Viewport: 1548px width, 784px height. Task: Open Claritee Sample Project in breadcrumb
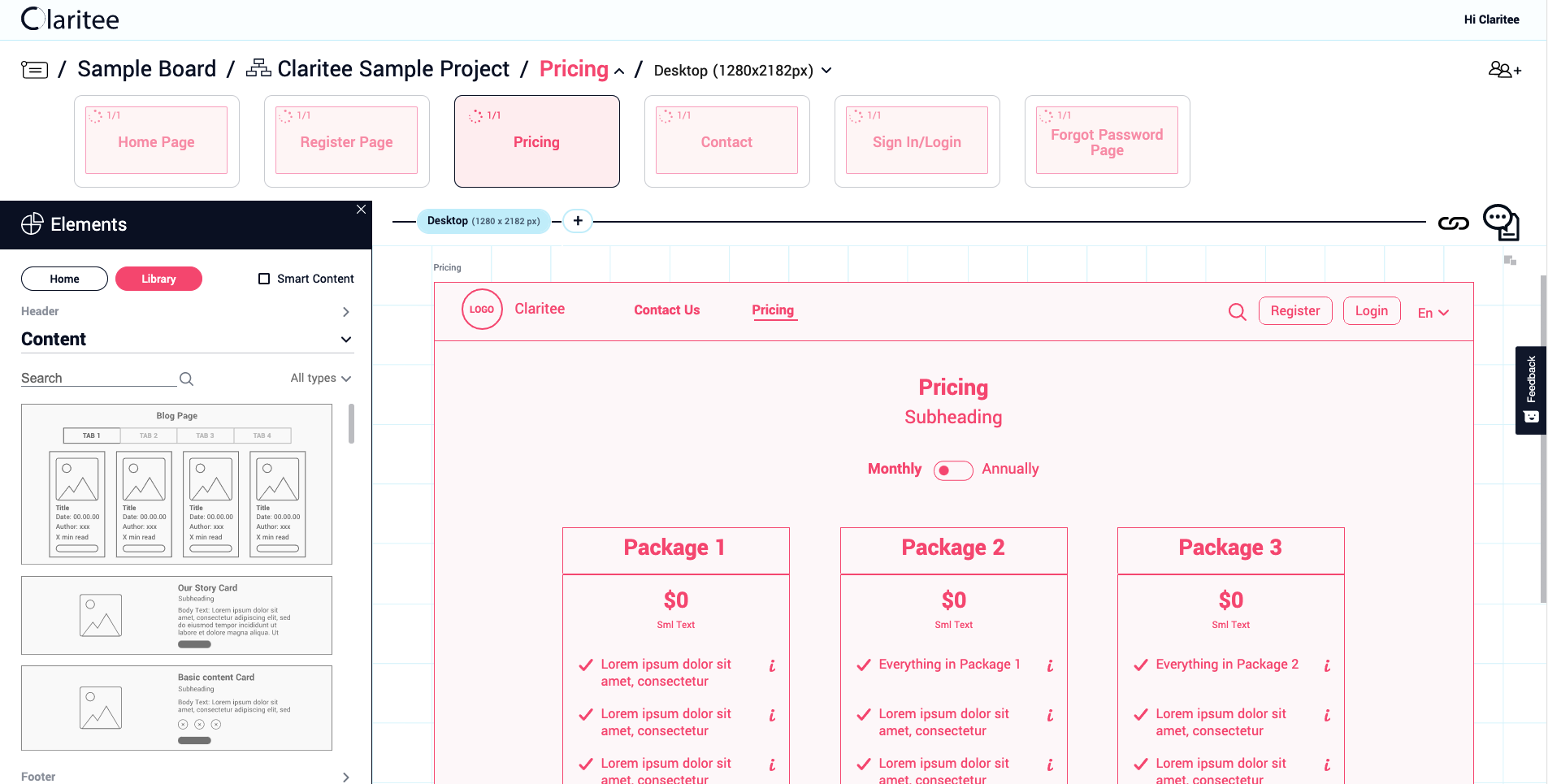click(x=393, y=69)
